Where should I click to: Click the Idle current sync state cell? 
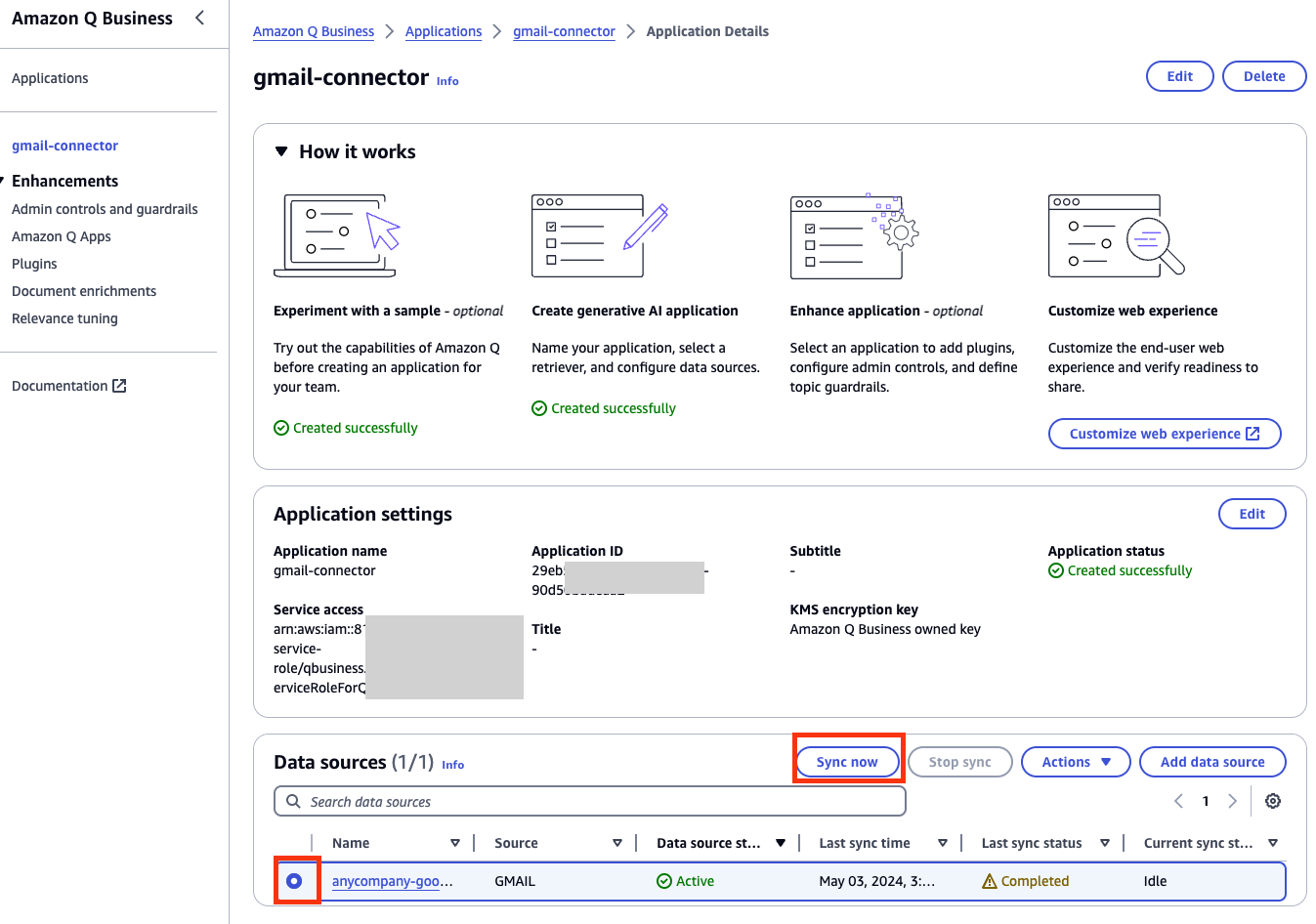point(1156,881)
